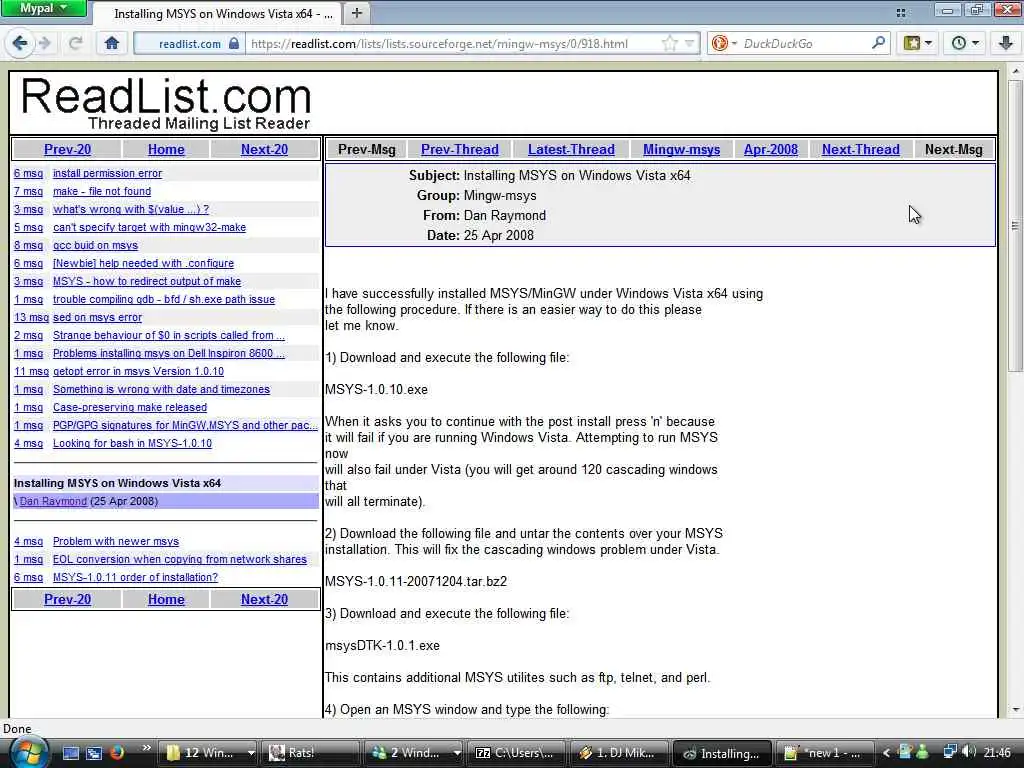Bookmark this page with the star icon

pos(669,44)
